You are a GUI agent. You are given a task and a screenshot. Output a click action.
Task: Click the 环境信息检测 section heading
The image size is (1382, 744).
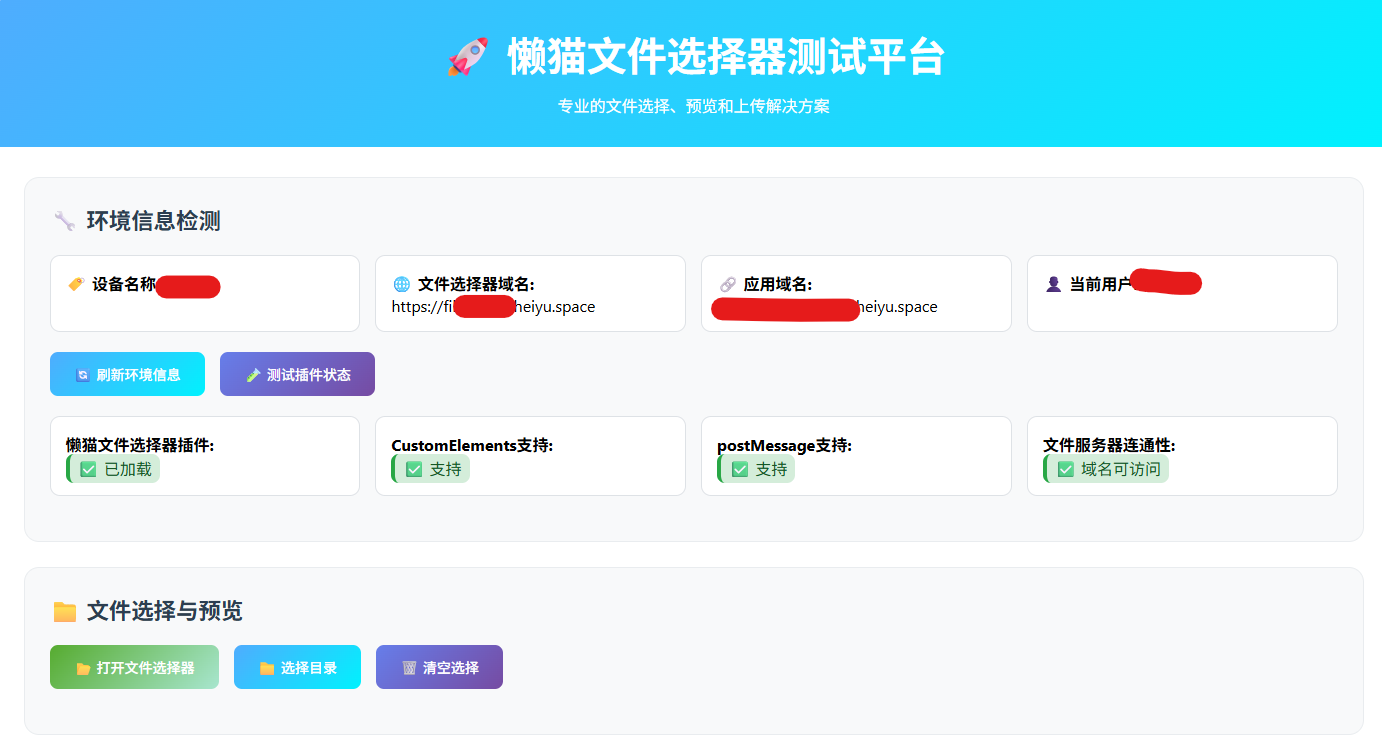[x=154, y=221]
